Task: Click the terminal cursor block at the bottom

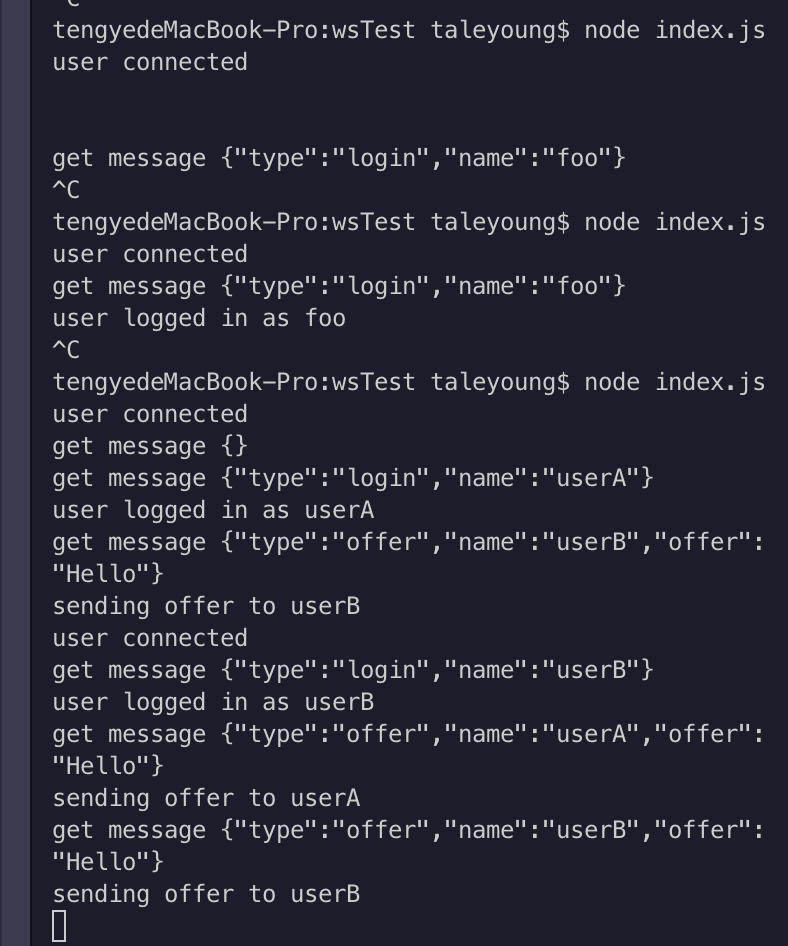Action: [59, 926]
